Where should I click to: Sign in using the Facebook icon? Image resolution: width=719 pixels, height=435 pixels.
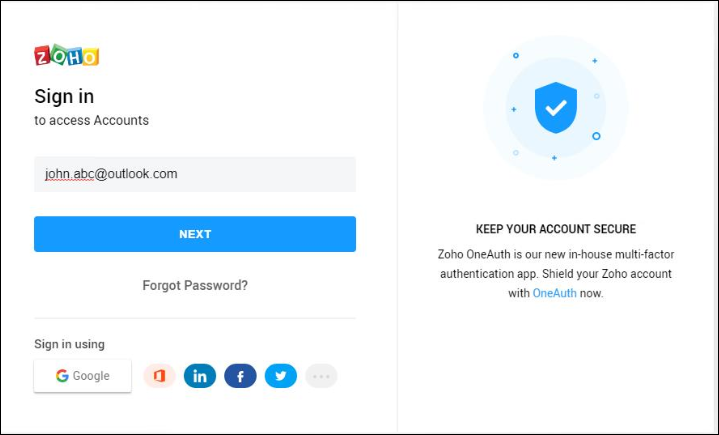(x=240, y=376)
